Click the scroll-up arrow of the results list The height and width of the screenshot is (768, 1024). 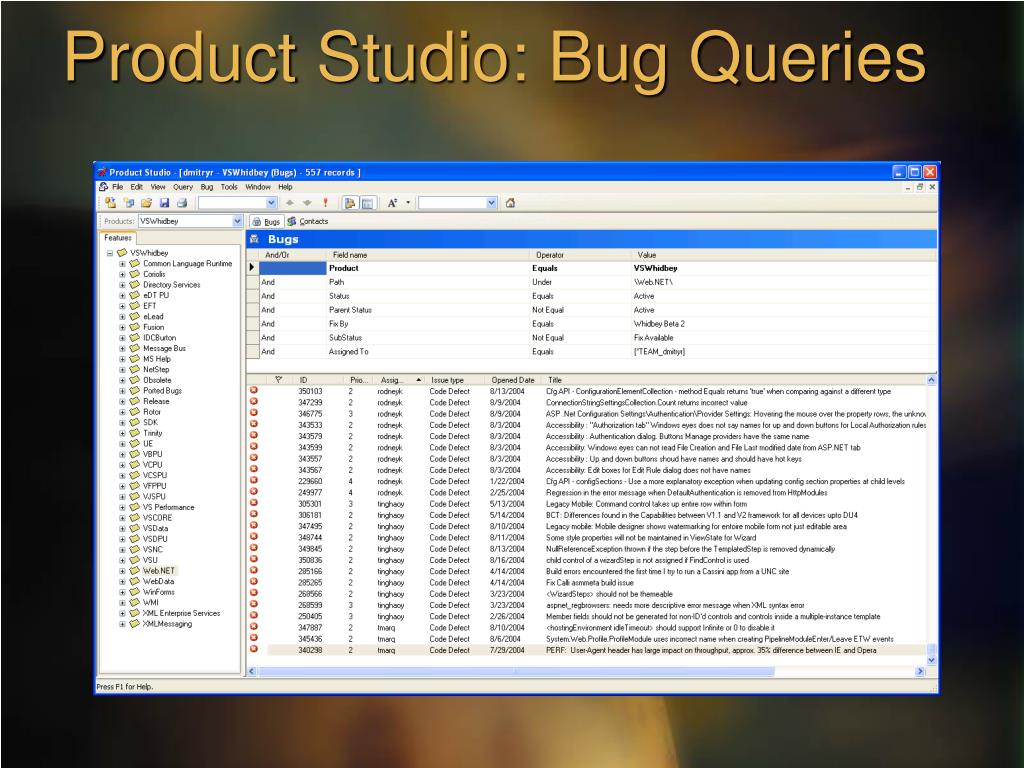(931, 379)
